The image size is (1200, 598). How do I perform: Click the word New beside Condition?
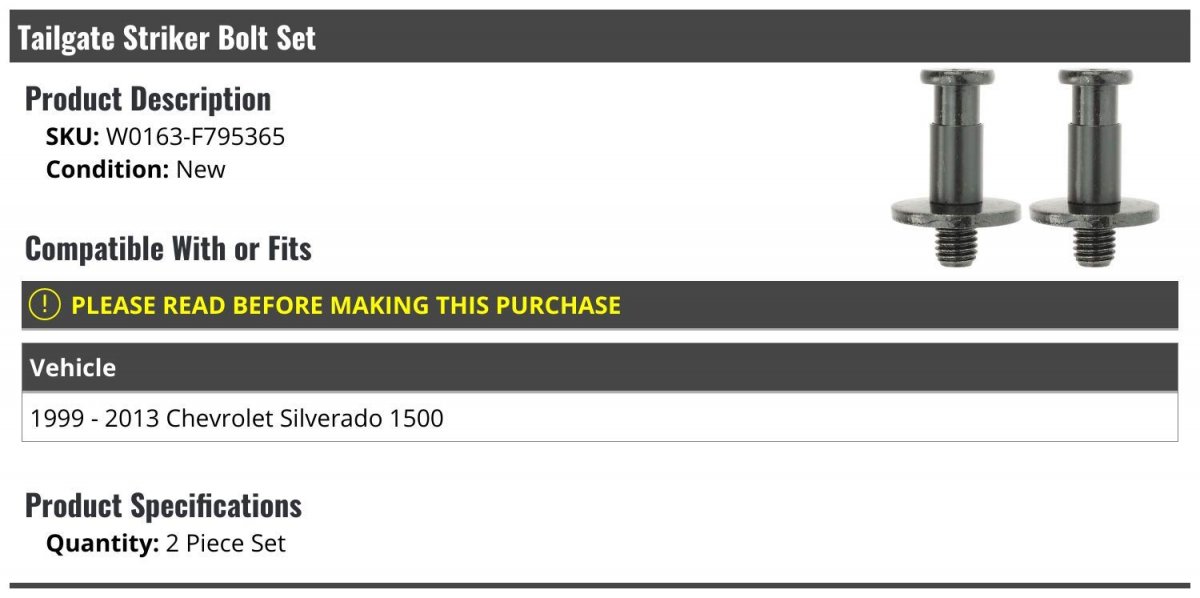click(201, 169)
